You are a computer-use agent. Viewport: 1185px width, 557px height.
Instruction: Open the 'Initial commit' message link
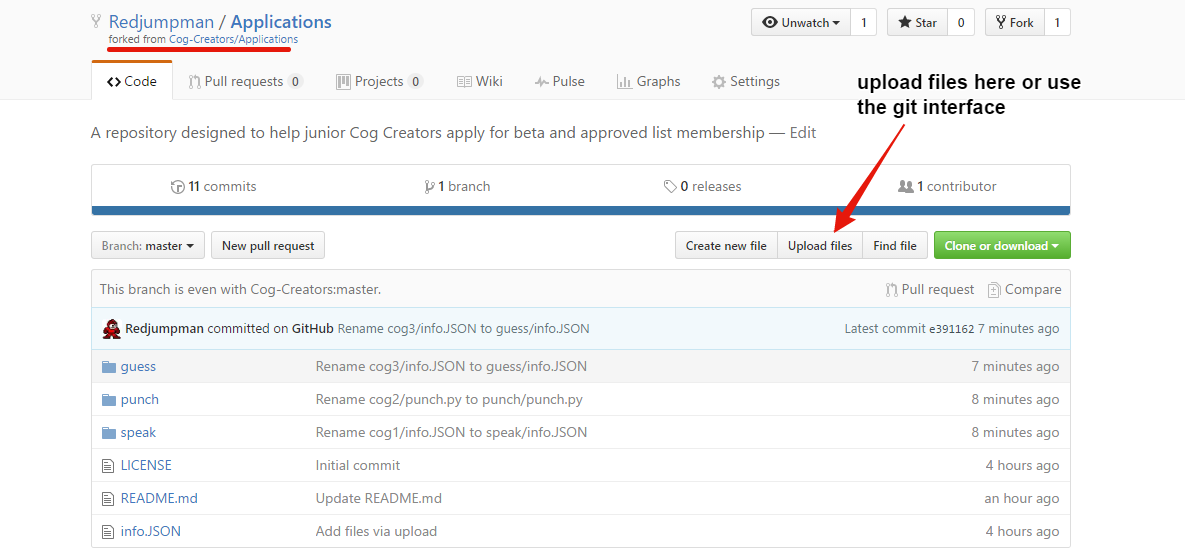357,466
